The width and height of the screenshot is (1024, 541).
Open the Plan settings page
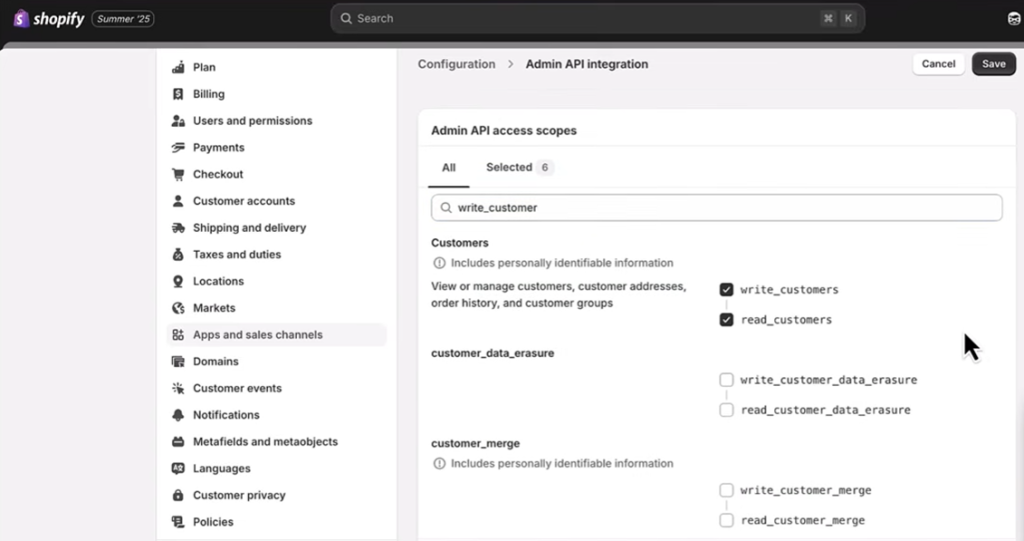[x=204, y=67]
